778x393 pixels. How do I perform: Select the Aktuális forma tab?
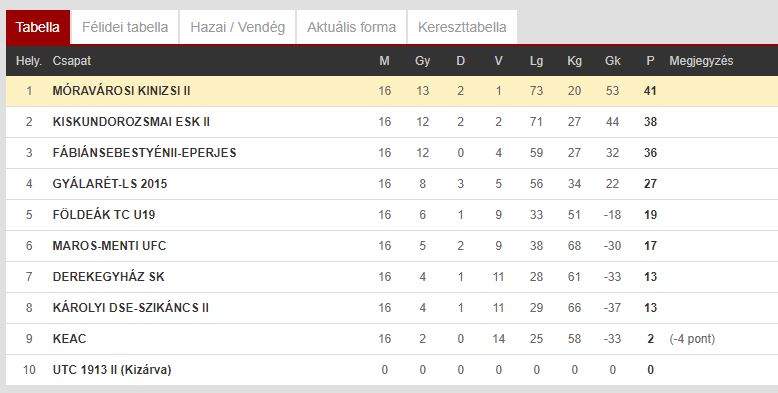[351, 27]
